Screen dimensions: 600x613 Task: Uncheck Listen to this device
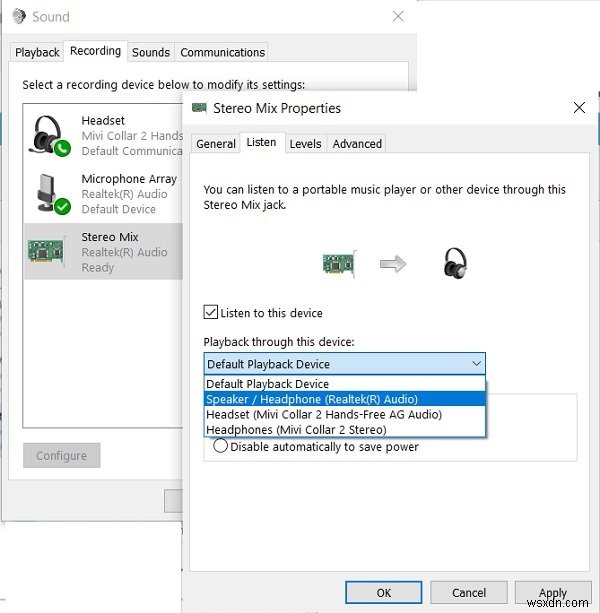click(x=210, y=312)
